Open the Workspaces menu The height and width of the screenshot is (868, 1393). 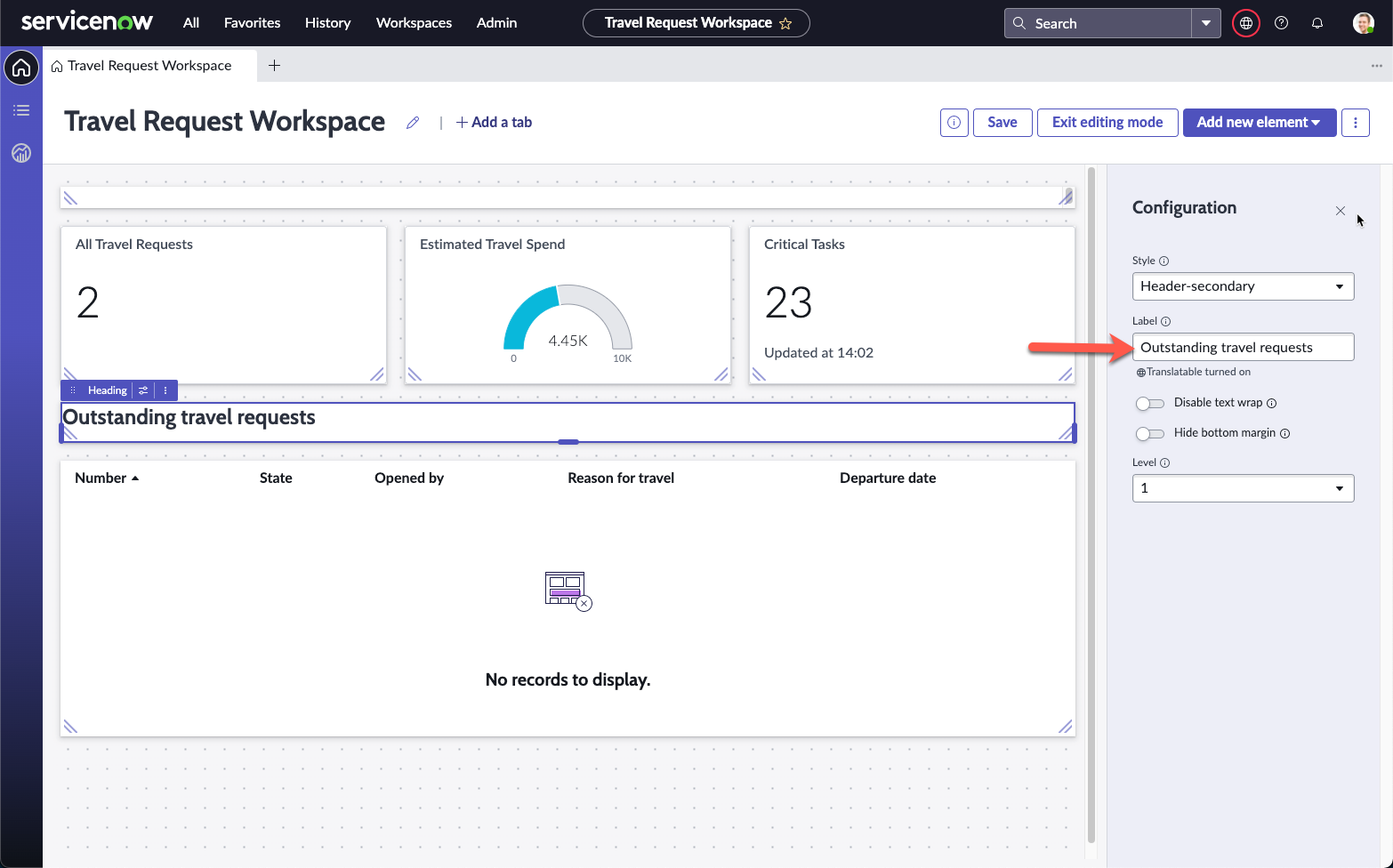point(414,23)
